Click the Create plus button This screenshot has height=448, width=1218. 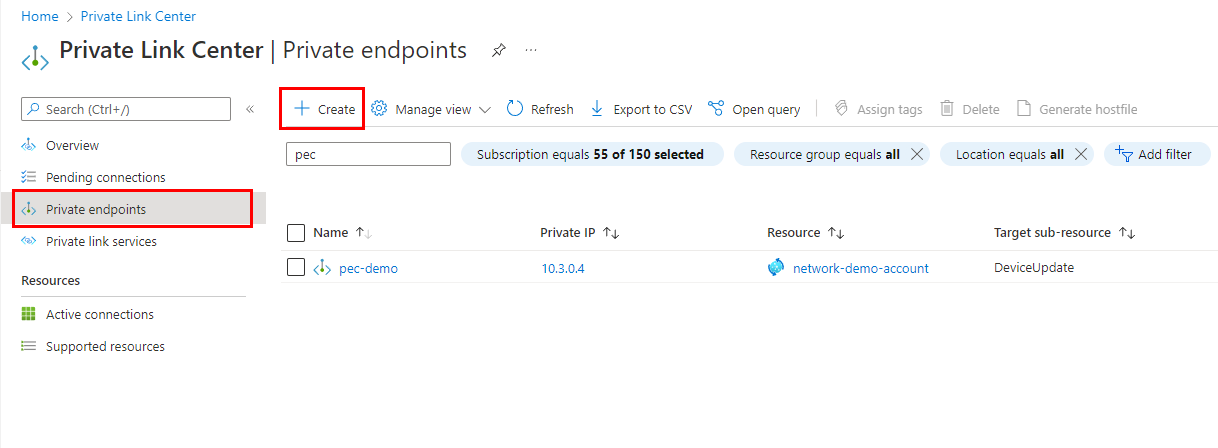click(x=323, y=109)
